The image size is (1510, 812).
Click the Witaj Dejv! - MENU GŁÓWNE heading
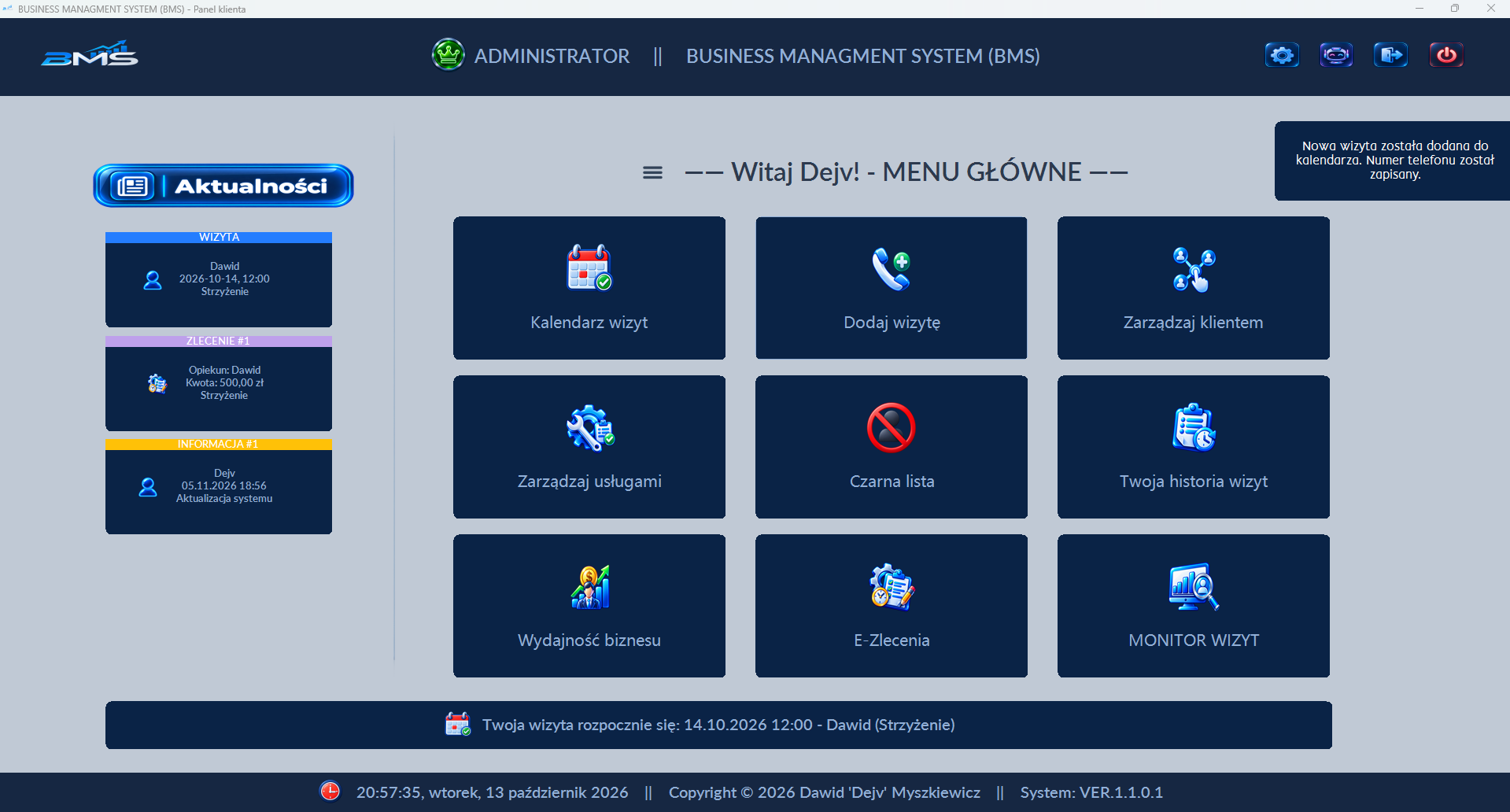pos(906,172)
